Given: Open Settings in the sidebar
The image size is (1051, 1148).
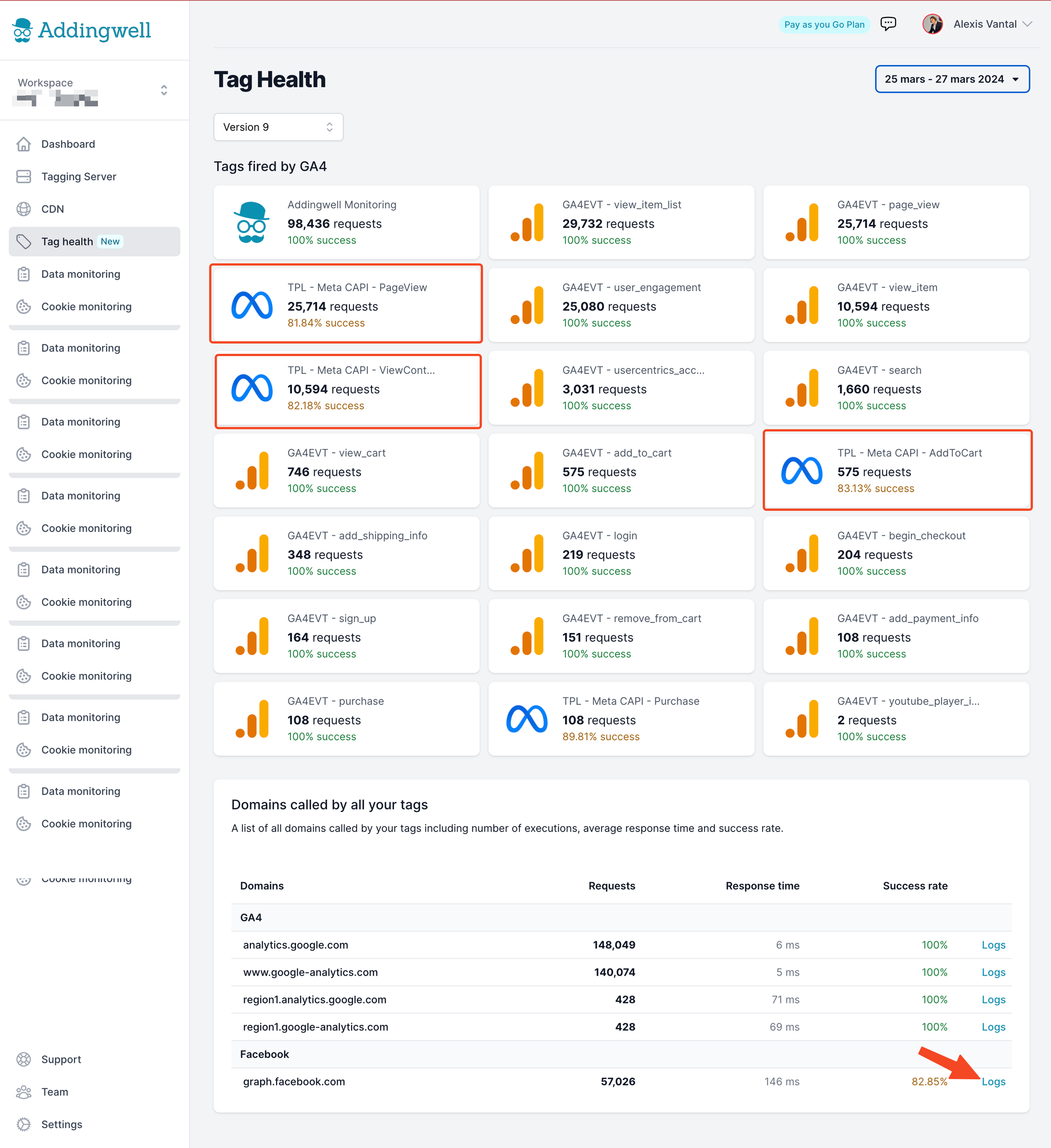Looking at the screenshot, I should pos(94,1124).
